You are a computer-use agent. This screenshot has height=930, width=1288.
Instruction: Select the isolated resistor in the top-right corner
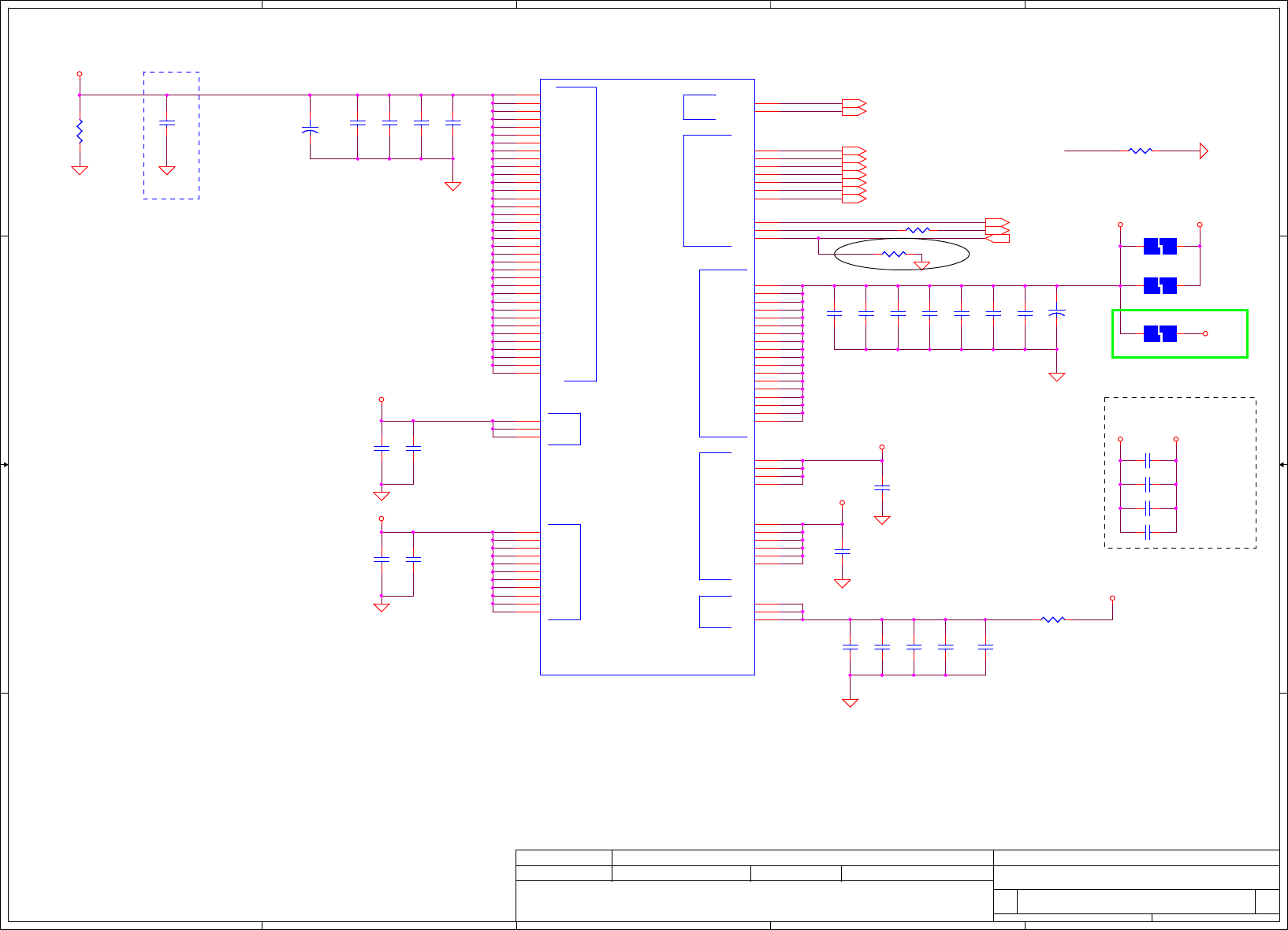point(1141,151)
